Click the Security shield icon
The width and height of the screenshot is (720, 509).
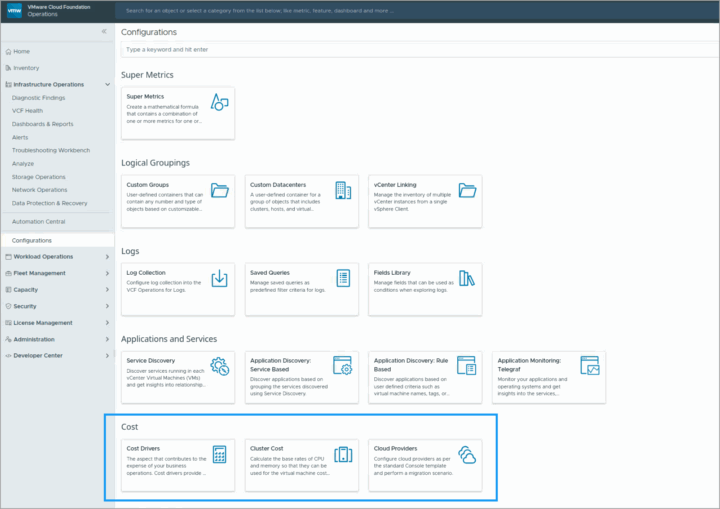tap(8, 306)
